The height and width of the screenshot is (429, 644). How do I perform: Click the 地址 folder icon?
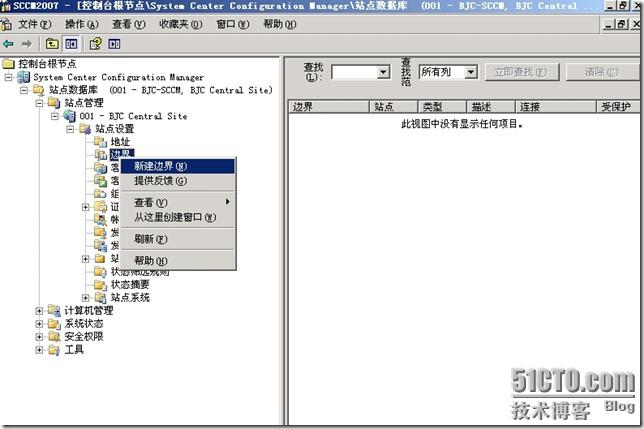(100, 142)
